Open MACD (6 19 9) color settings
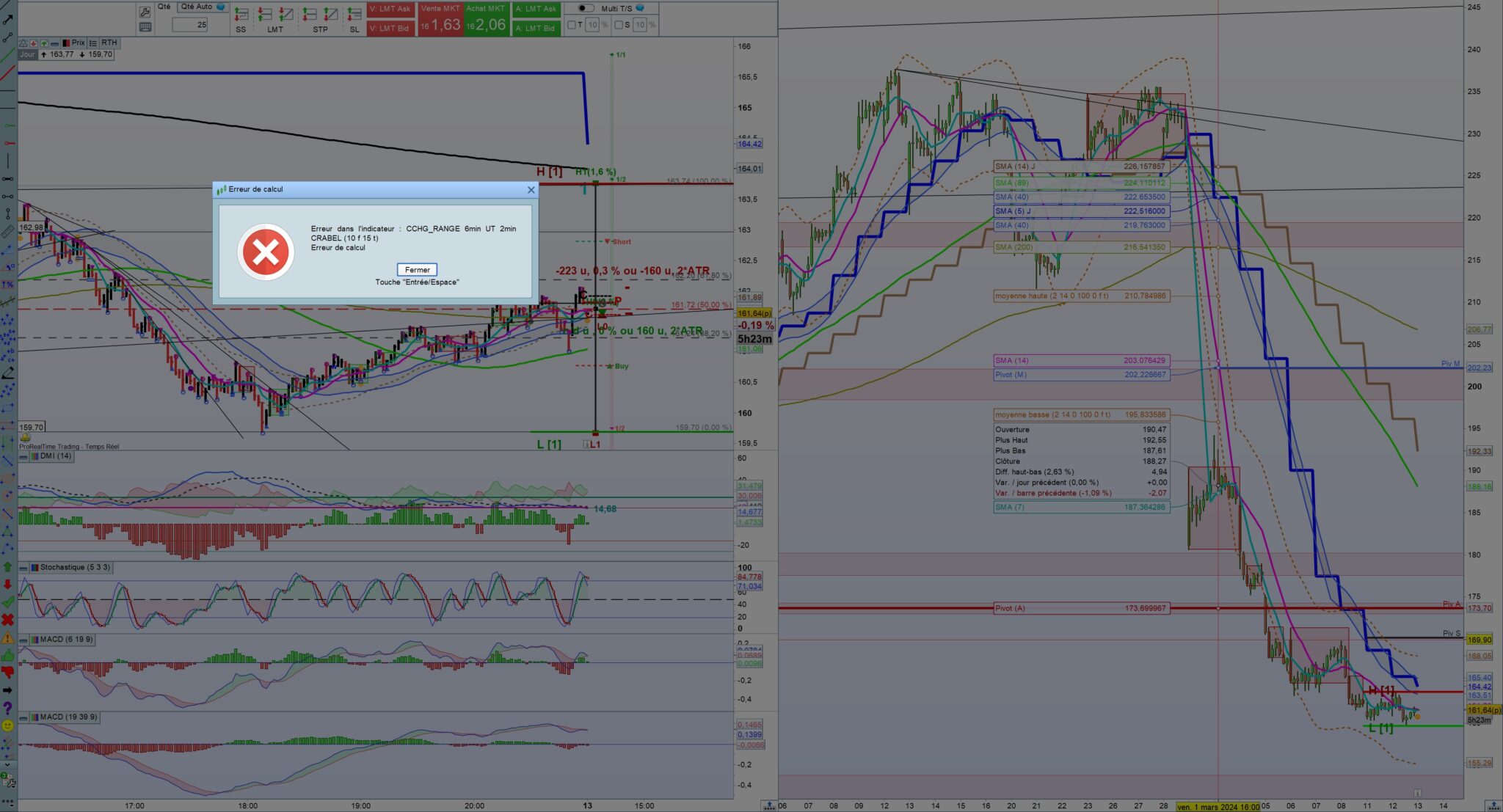 pyautogui.click(x=34, y=640)
